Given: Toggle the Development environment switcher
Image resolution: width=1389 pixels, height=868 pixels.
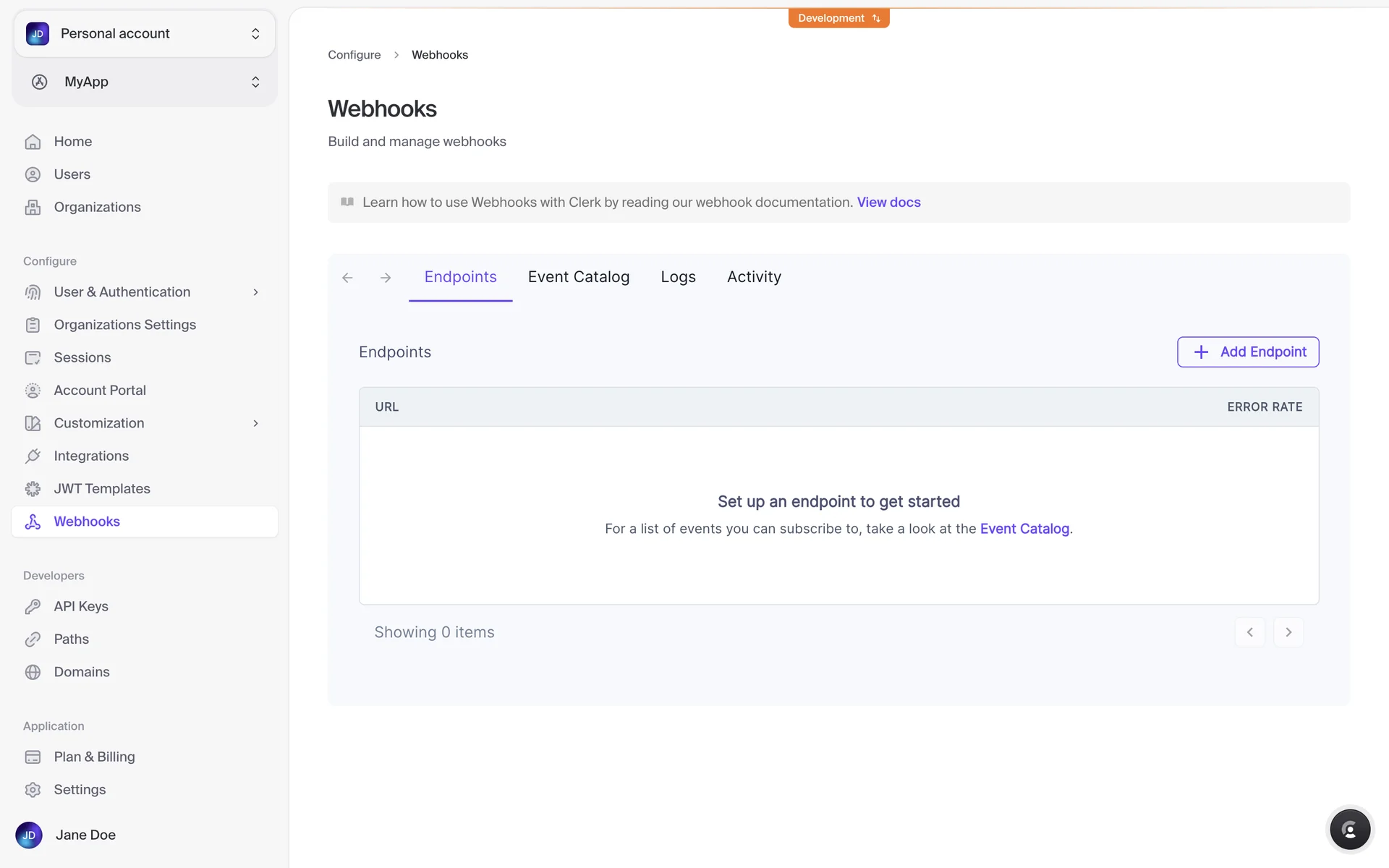Looking at the screenshot, I should tap(838, 18).
